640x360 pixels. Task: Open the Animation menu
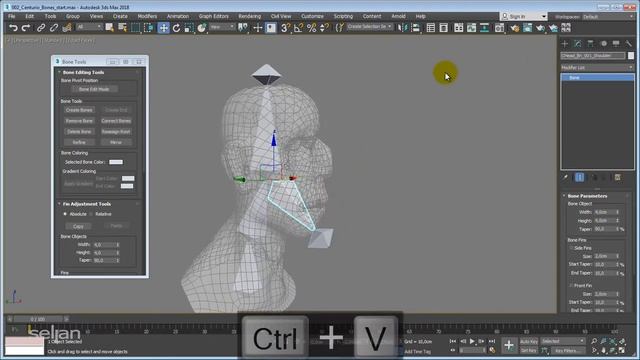coord(178,16)
